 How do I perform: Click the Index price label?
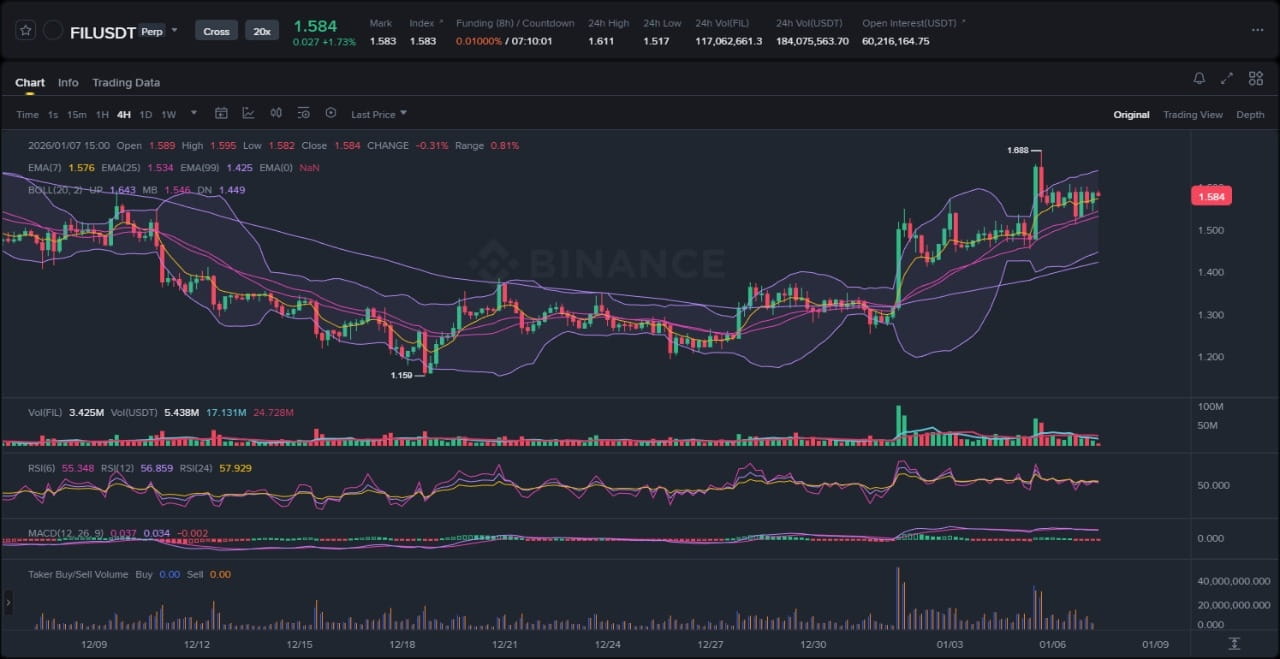pyautogui.click(x=422, y=23)
